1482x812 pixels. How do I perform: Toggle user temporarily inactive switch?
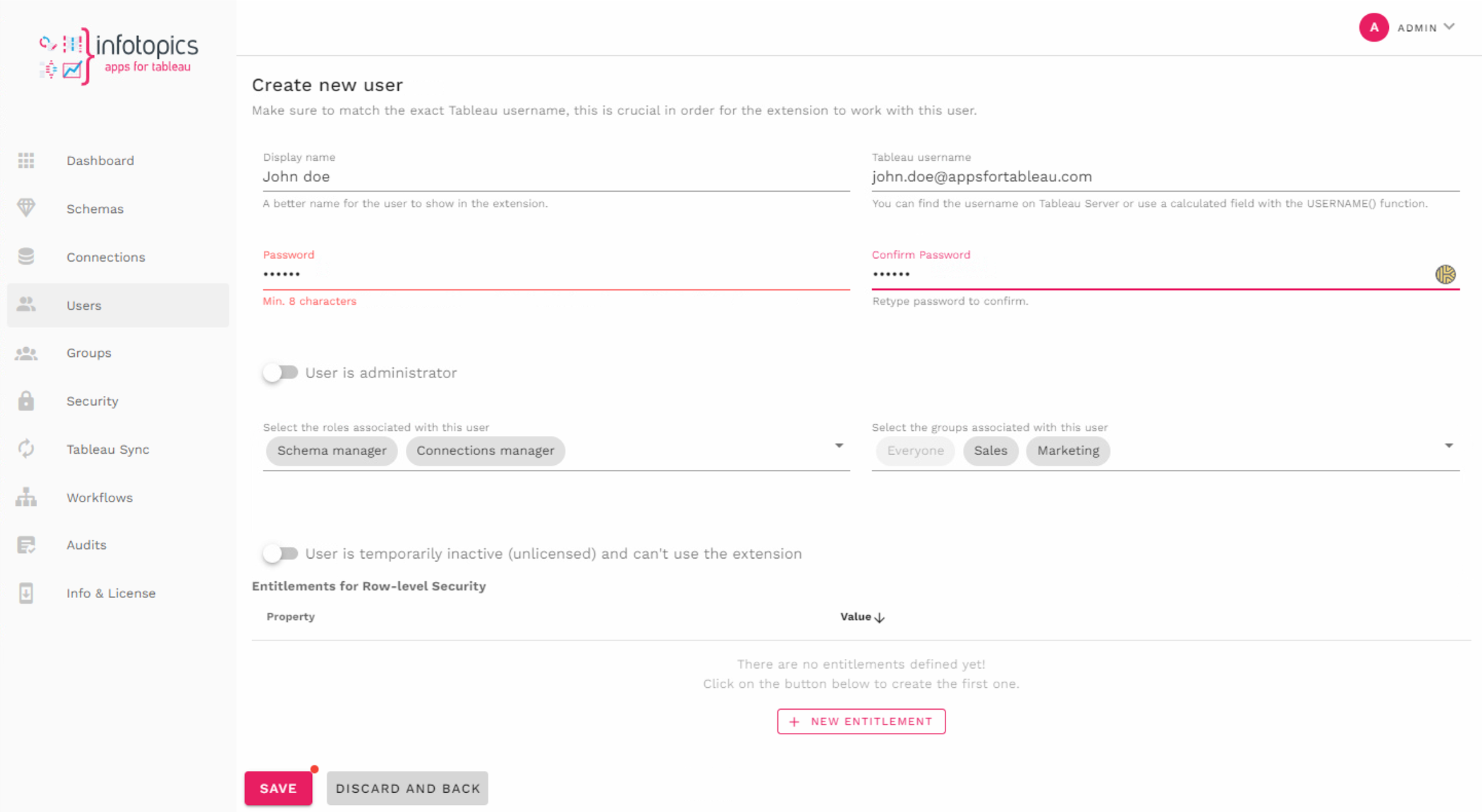point(280,554)
